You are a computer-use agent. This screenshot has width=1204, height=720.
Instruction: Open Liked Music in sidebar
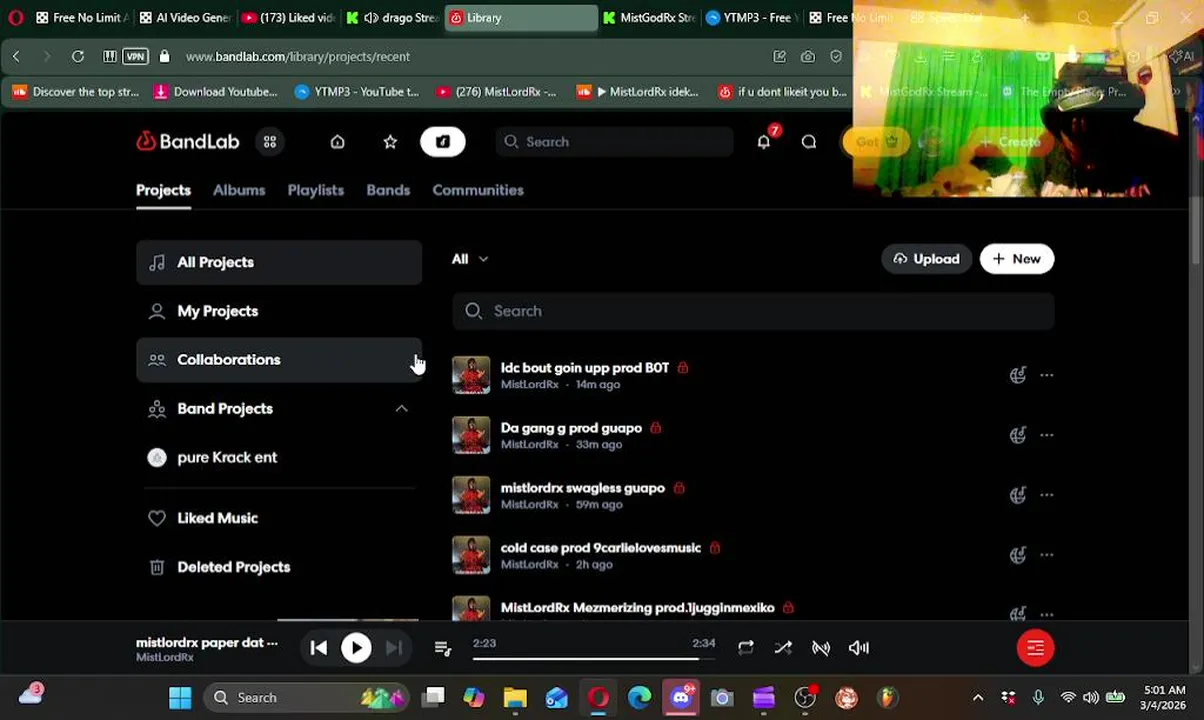279,518
